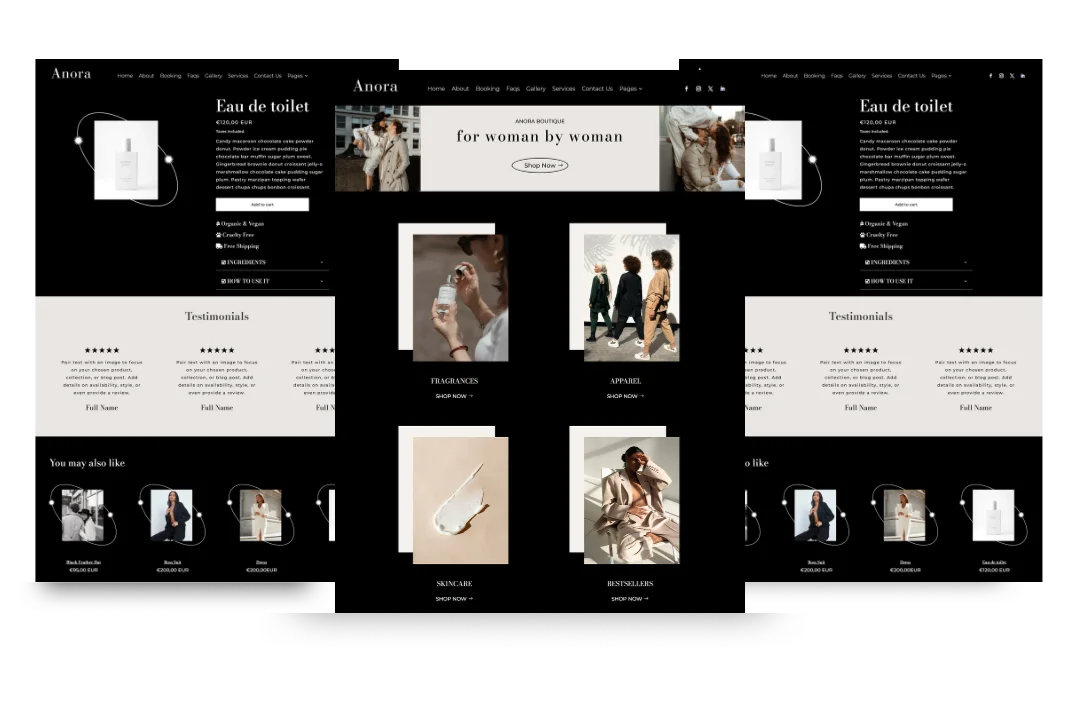Click the Anora logo in center header
The image size is (1080, 708).
tap(375, 87)
